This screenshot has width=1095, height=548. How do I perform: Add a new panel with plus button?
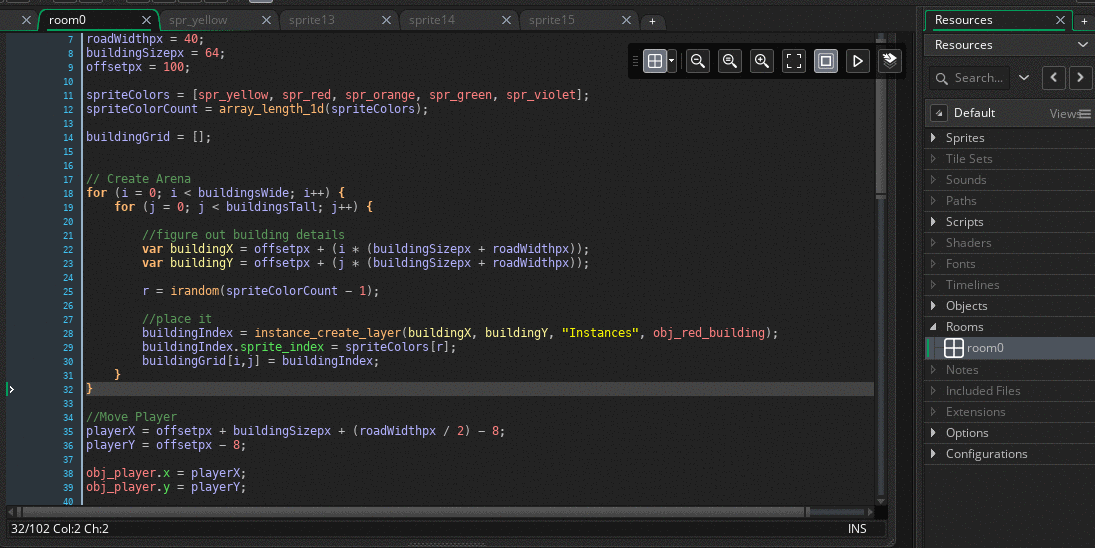1085,21
